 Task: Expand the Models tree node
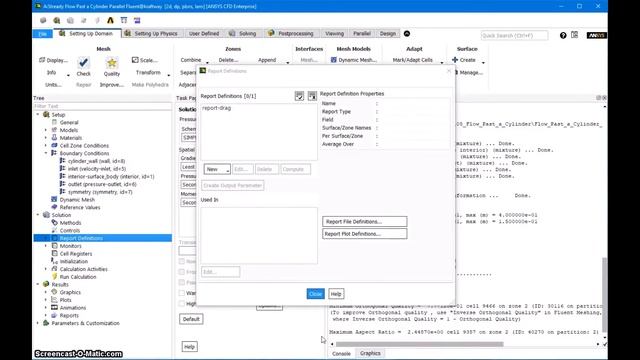tap(46, 130)
